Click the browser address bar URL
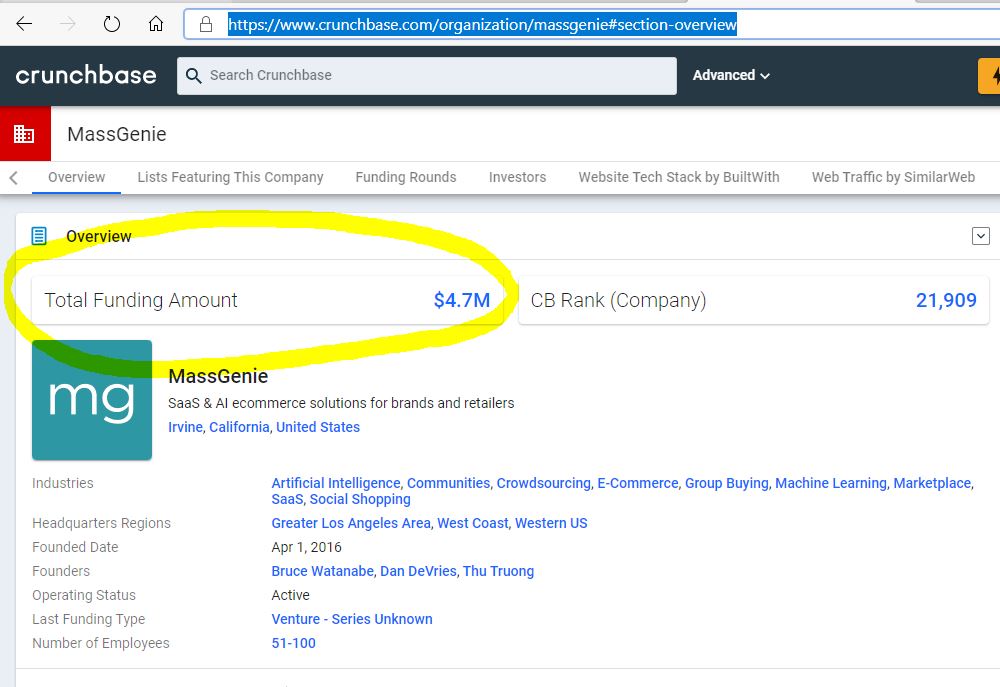1000x687 pixels. point(482,24)
